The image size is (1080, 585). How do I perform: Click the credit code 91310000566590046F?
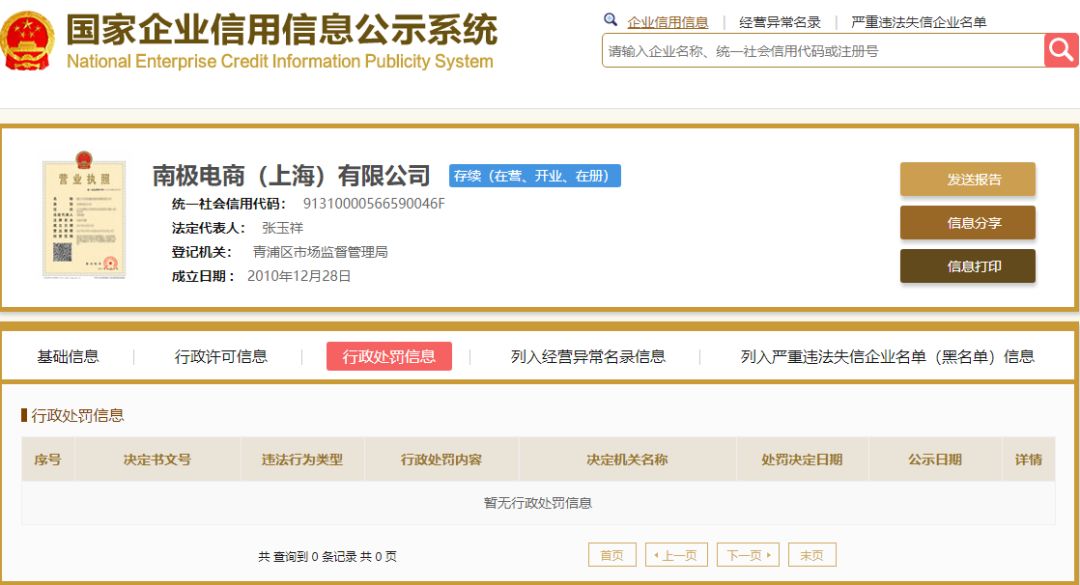point(374,204)
